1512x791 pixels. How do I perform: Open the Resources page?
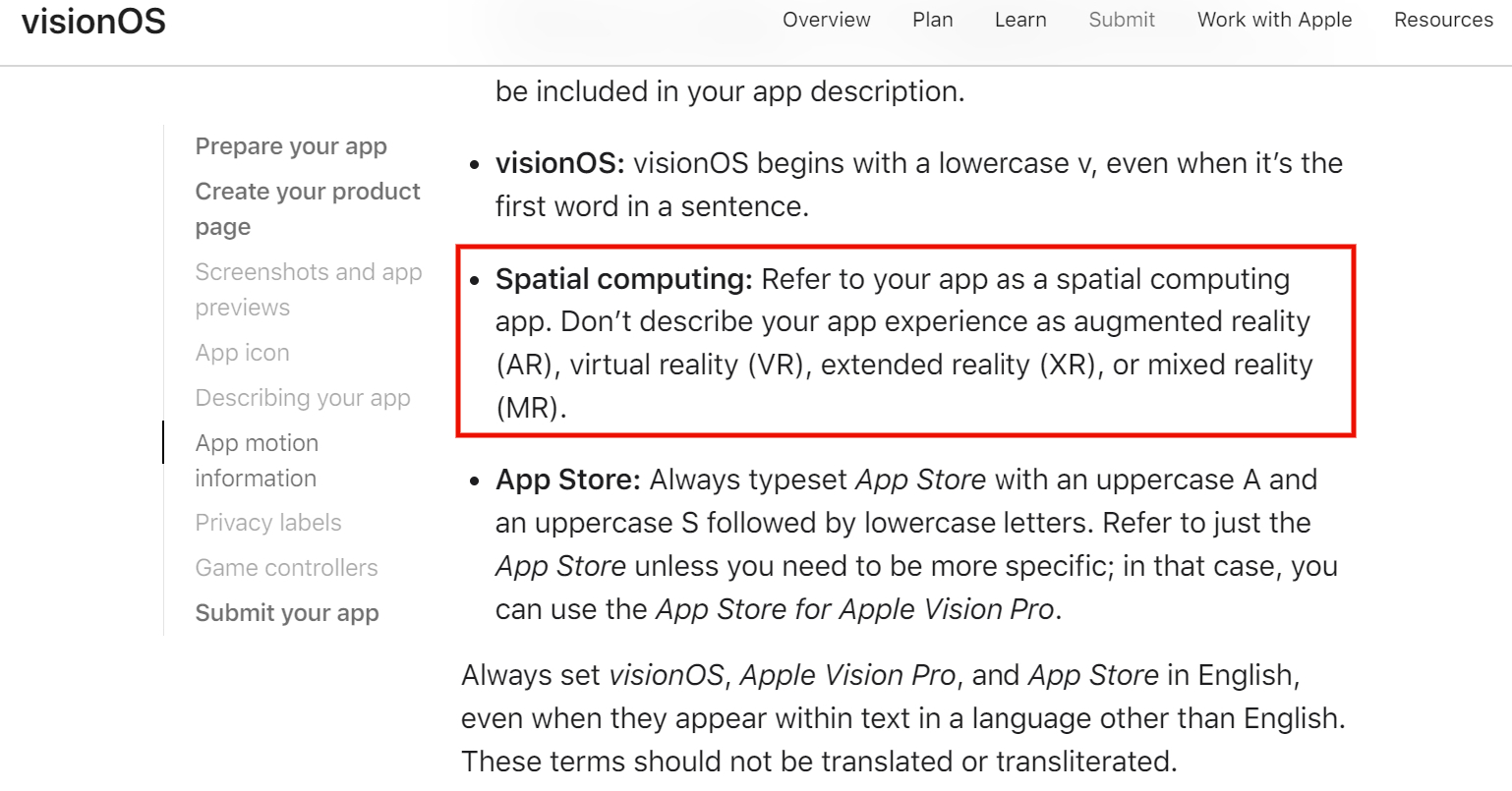point(1442,20)
